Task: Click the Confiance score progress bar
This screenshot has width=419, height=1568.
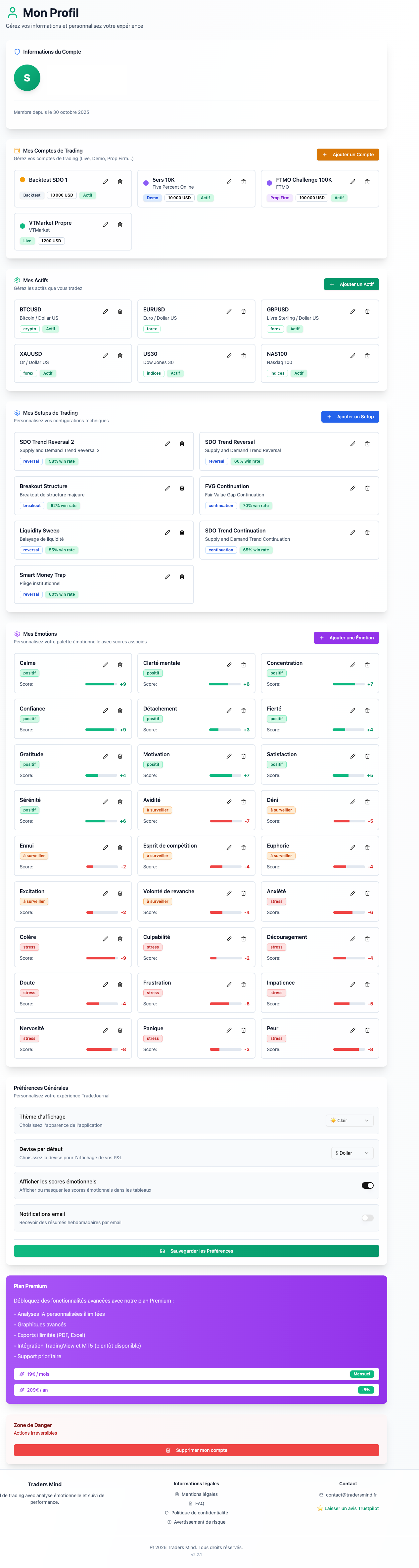Action: pos(101,729)
